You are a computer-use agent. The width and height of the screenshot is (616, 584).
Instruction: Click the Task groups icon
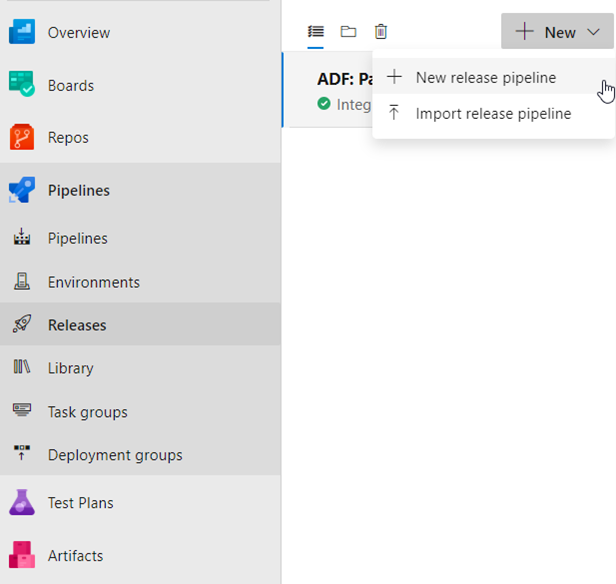22,411
